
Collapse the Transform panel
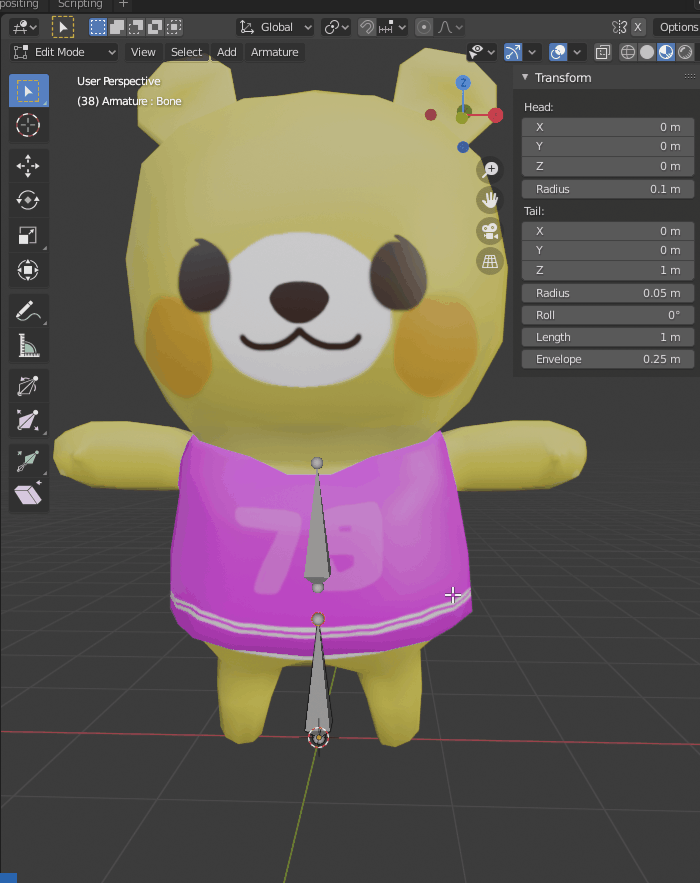525,77
